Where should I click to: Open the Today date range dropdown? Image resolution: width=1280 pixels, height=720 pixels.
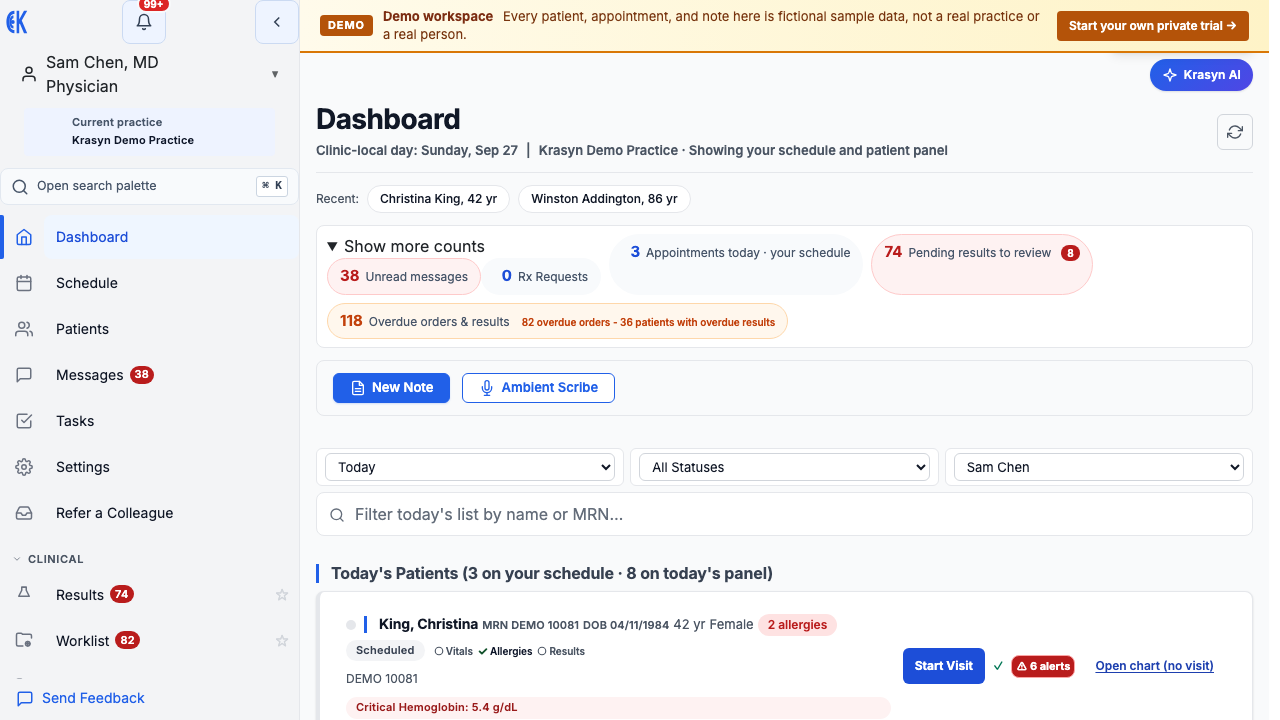coord(470,467)
